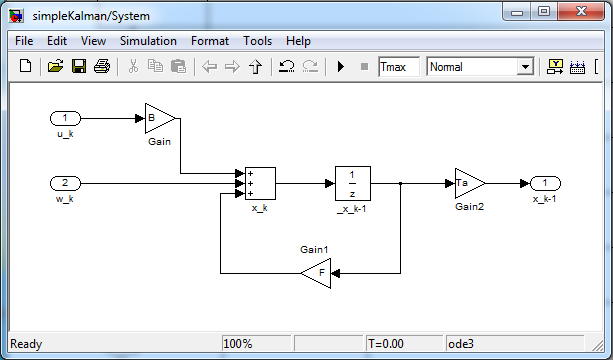Save the model with the floppy disk icon
The image size is (613, 360).
[79, 66]
